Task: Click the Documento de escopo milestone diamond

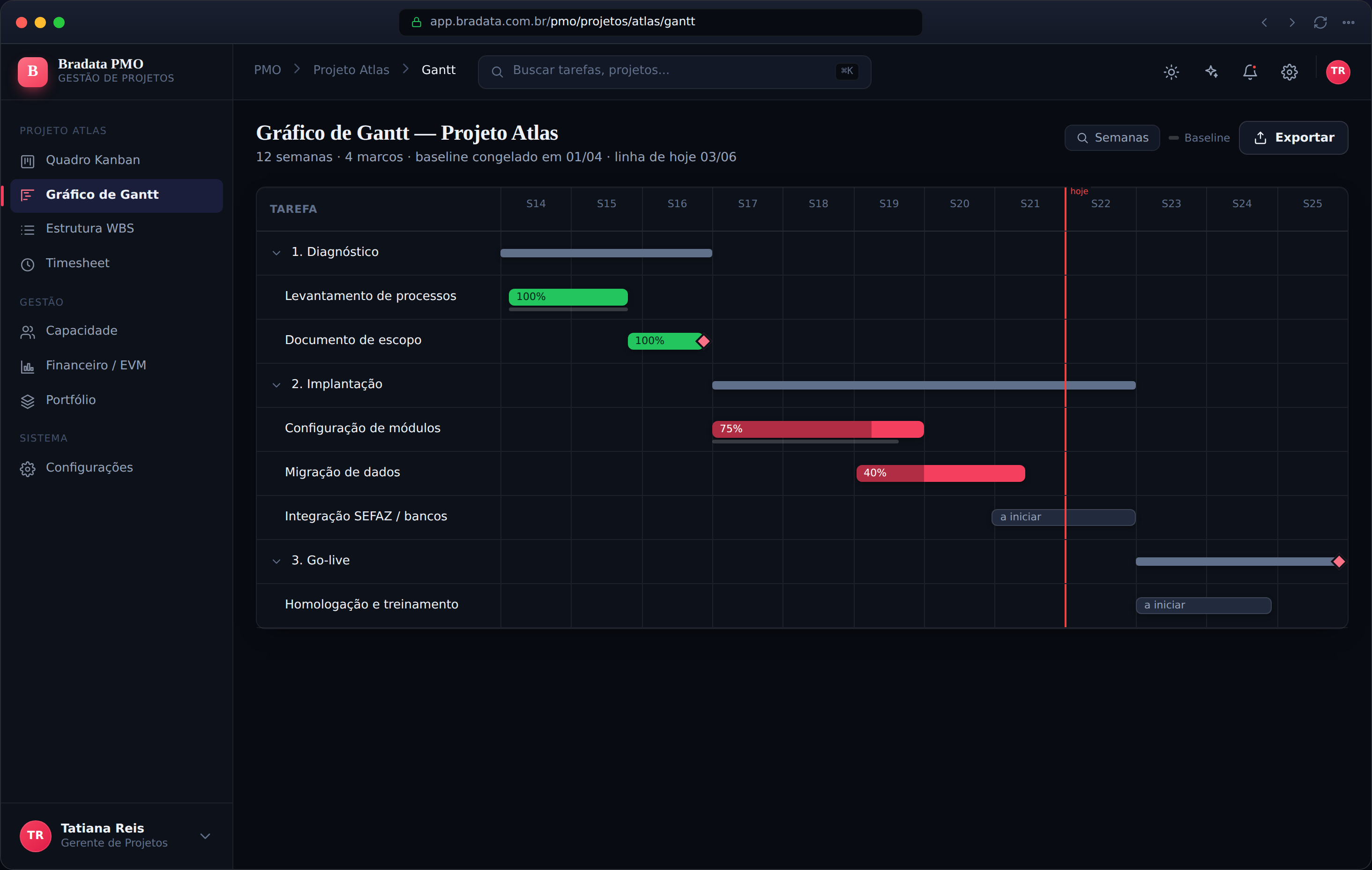Action: pos(704,341)
